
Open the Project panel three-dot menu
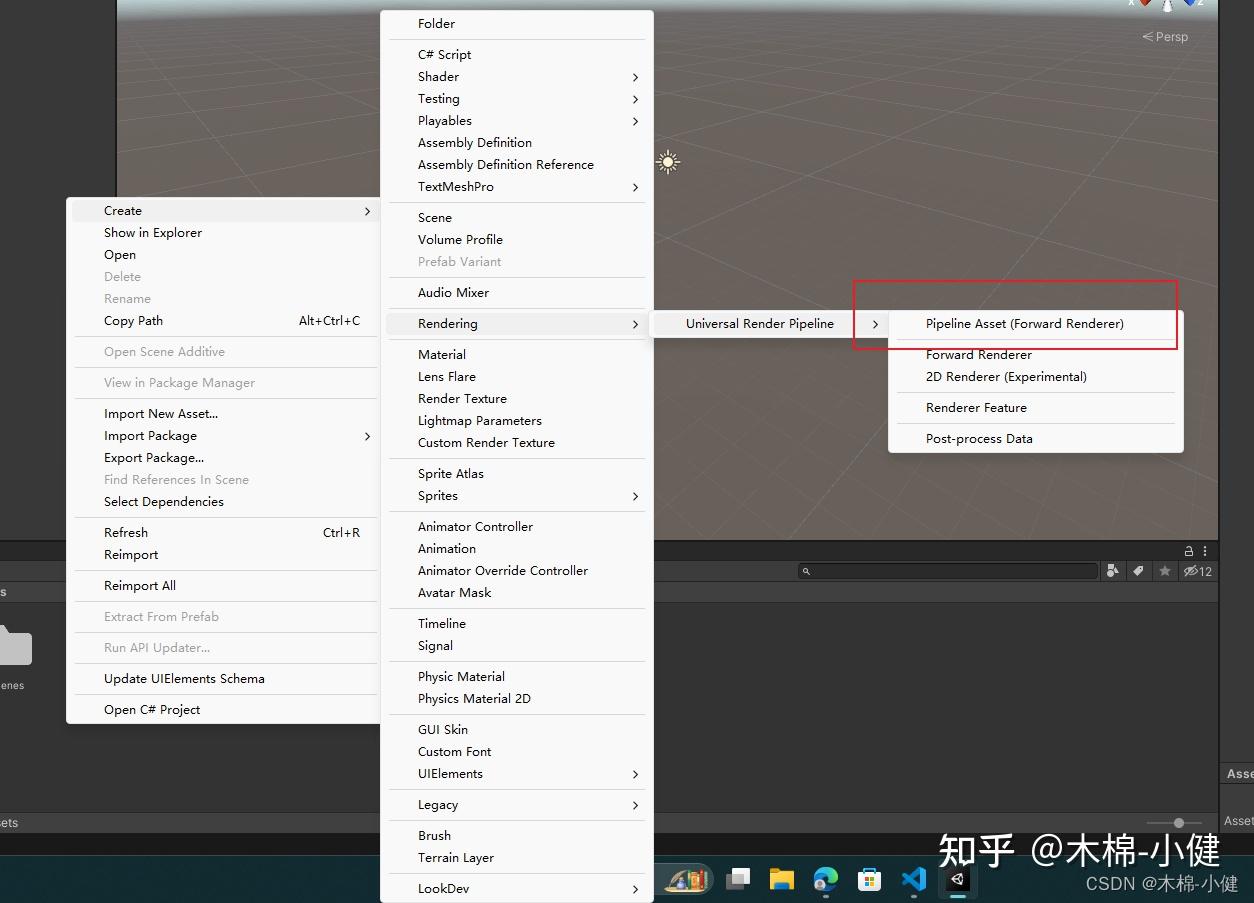tap(1203, 550)
